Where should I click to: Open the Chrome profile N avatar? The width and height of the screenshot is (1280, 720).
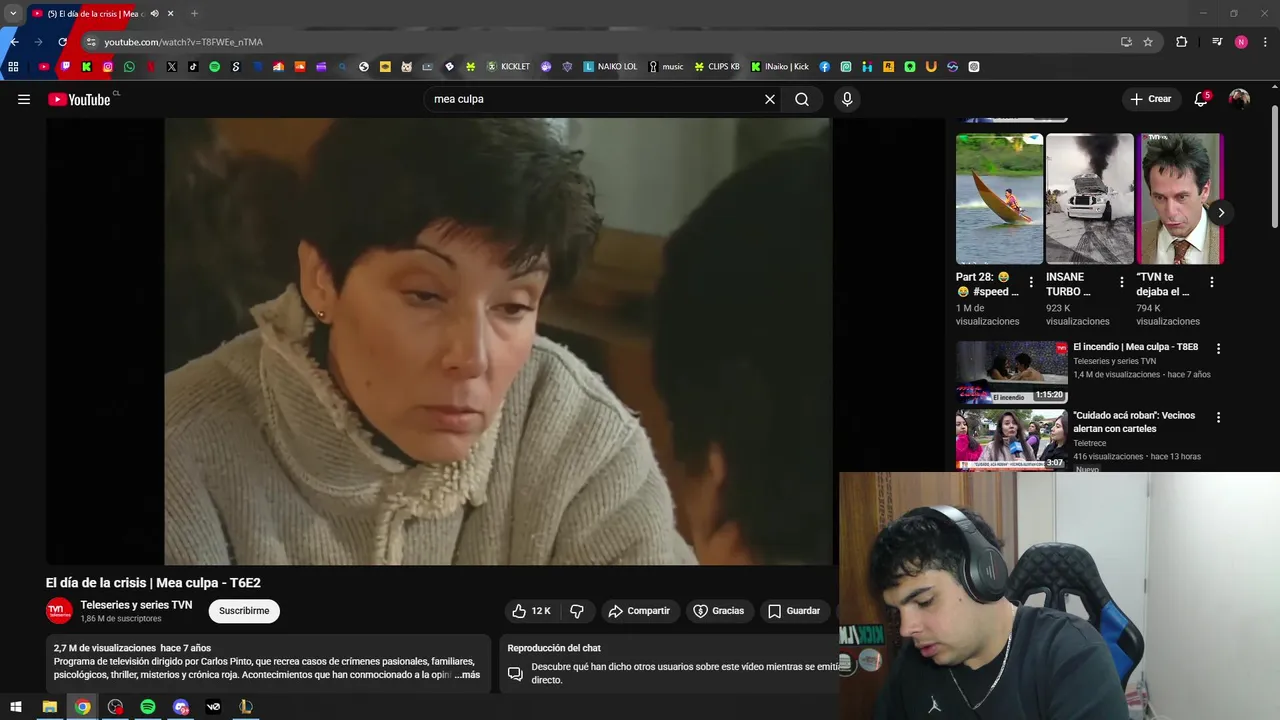tap(1241, 42)
